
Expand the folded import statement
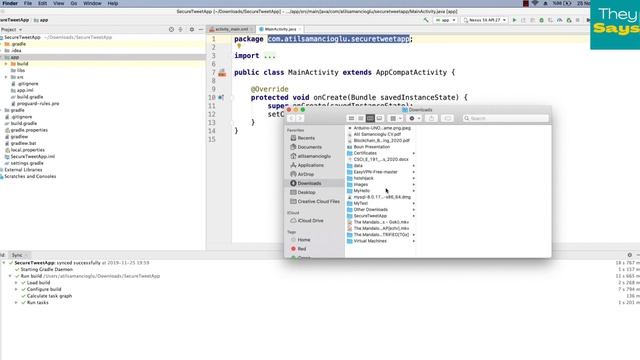[269, 56]
